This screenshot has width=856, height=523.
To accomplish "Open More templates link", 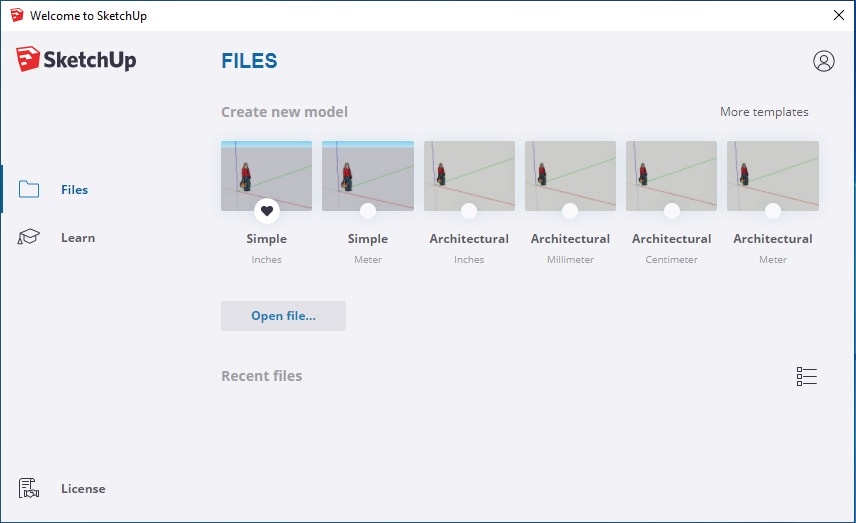I will 764,112.
